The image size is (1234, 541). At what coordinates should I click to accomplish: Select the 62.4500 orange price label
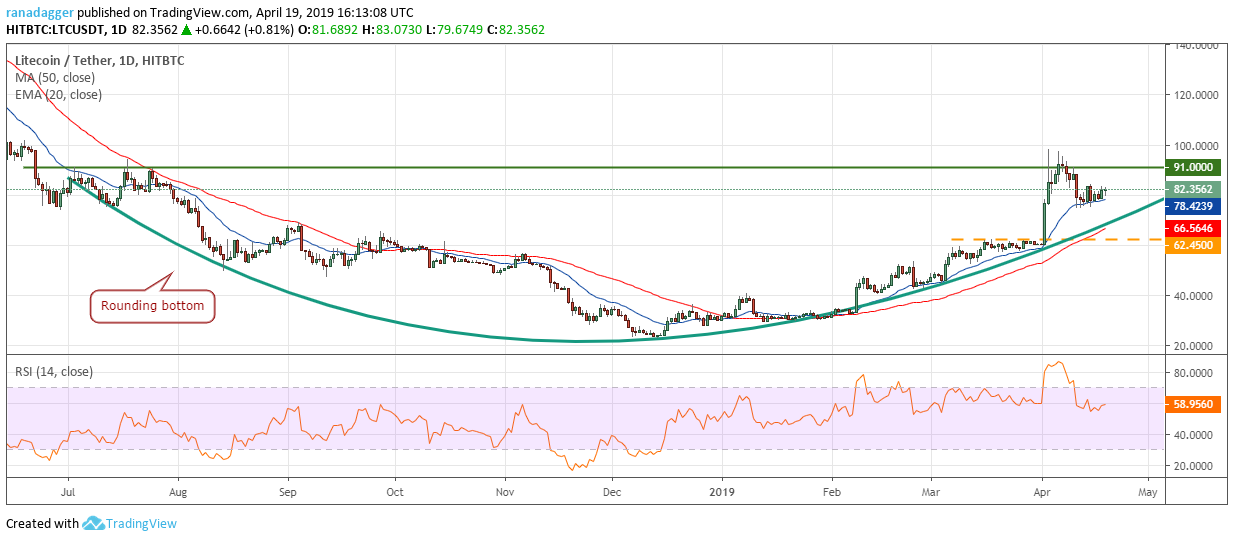coord(1192,245)
